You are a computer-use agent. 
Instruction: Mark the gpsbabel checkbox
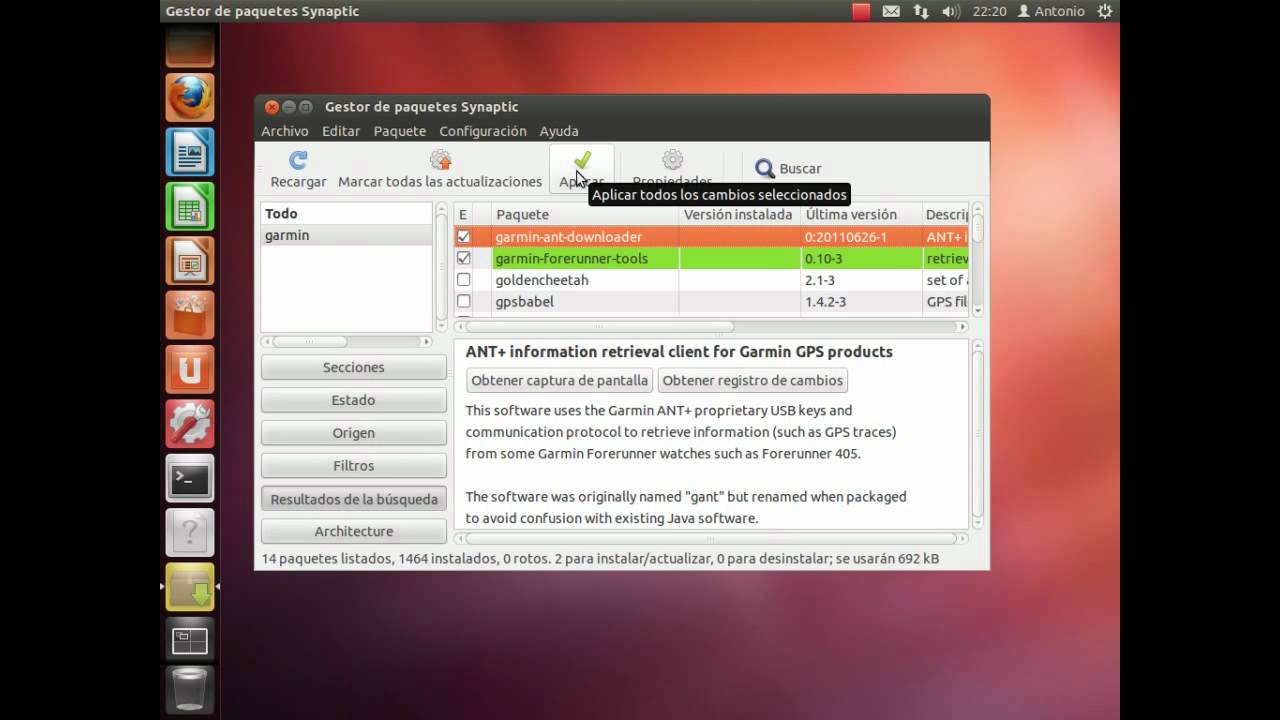tap(463, 301)
